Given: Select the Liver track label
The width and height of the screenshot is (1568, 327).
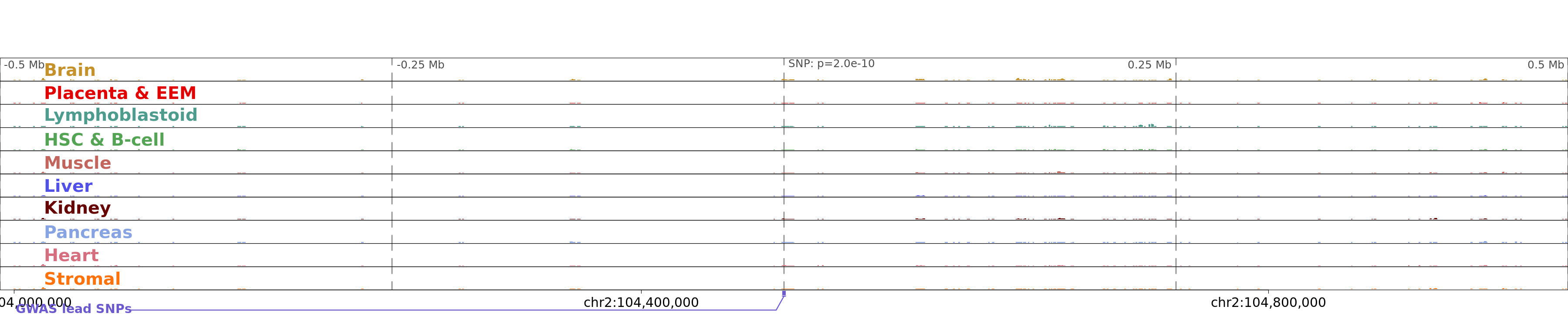Looking at the screenshot, I should [68, 186].
